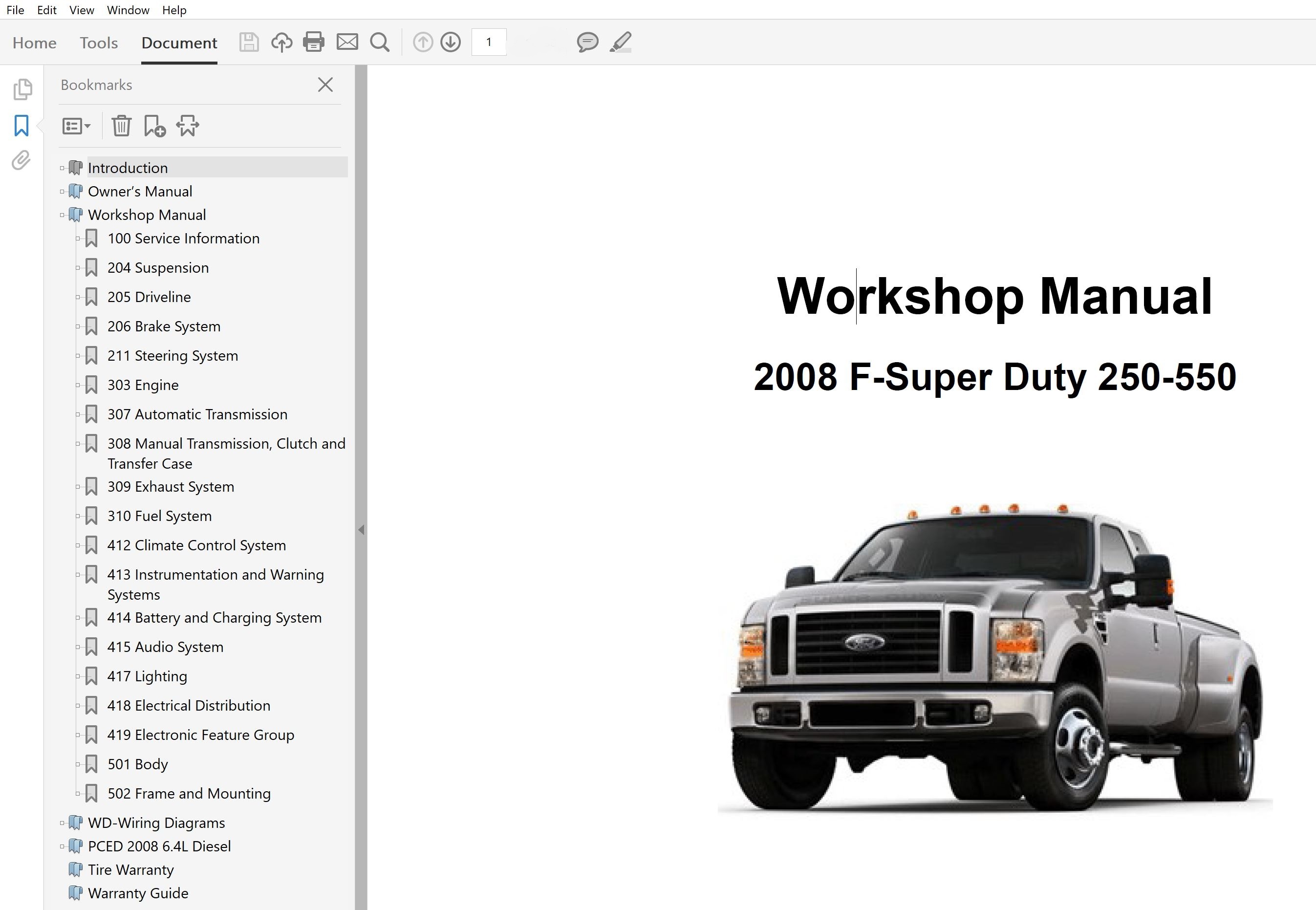This screenshot has width=1316, height=910.
Task: Select the highlighter pen tool
Action: [x=621, y=42]
